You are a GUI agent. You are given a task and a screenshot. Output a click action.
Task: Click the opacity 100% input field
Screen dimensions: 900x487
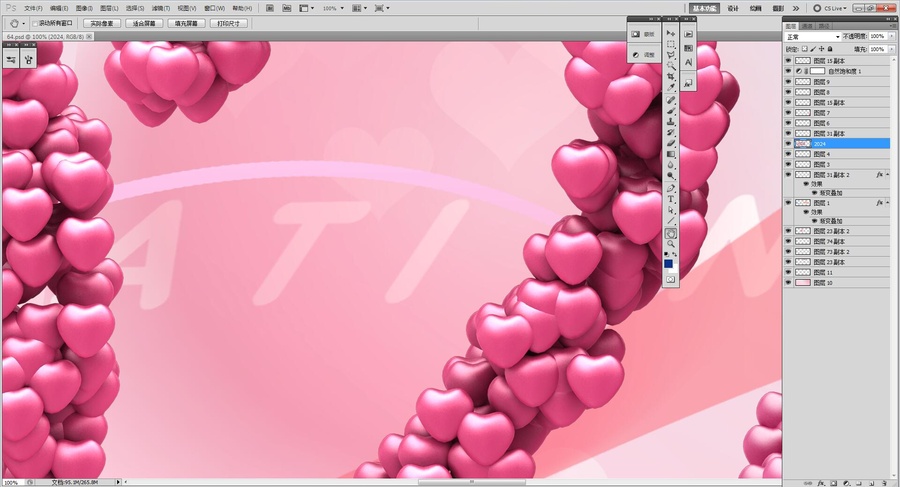tap(877, 36)
